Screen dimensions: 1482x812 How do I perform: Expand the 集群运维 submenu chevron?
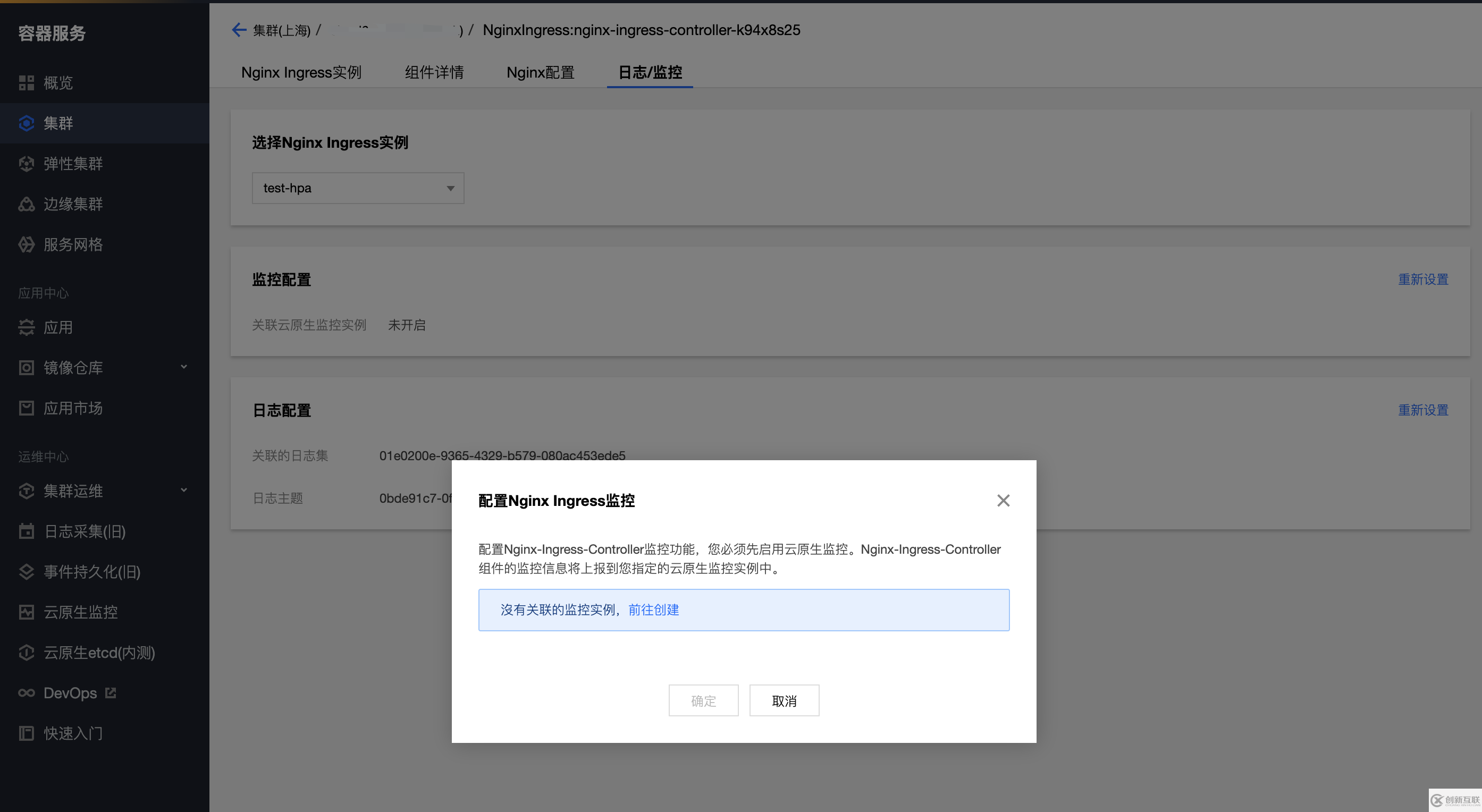[184, 490]
